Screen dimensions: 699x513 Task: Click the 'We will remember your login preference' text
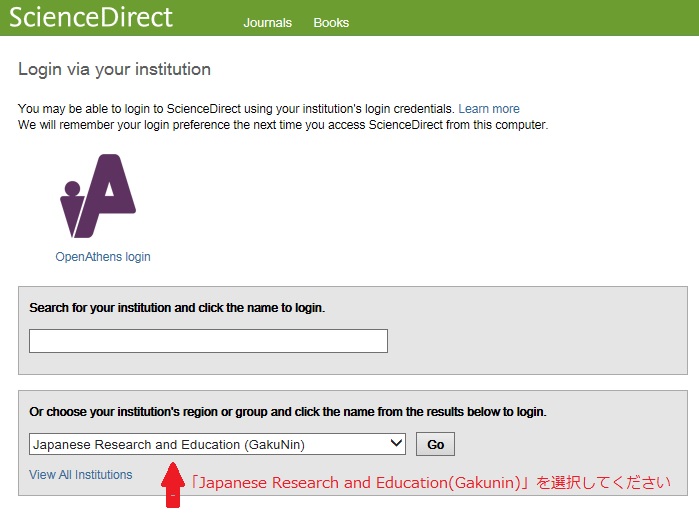pos(283,125)
